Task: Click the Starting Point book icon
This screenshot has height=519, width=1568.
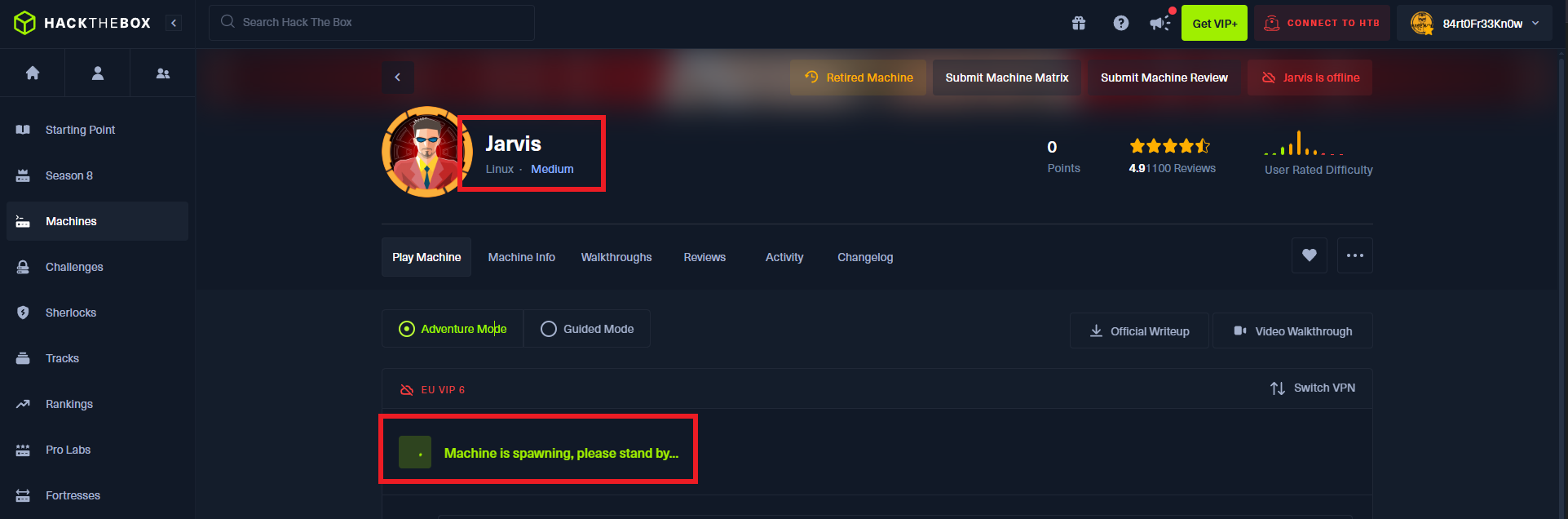Action: click(23, 130)
